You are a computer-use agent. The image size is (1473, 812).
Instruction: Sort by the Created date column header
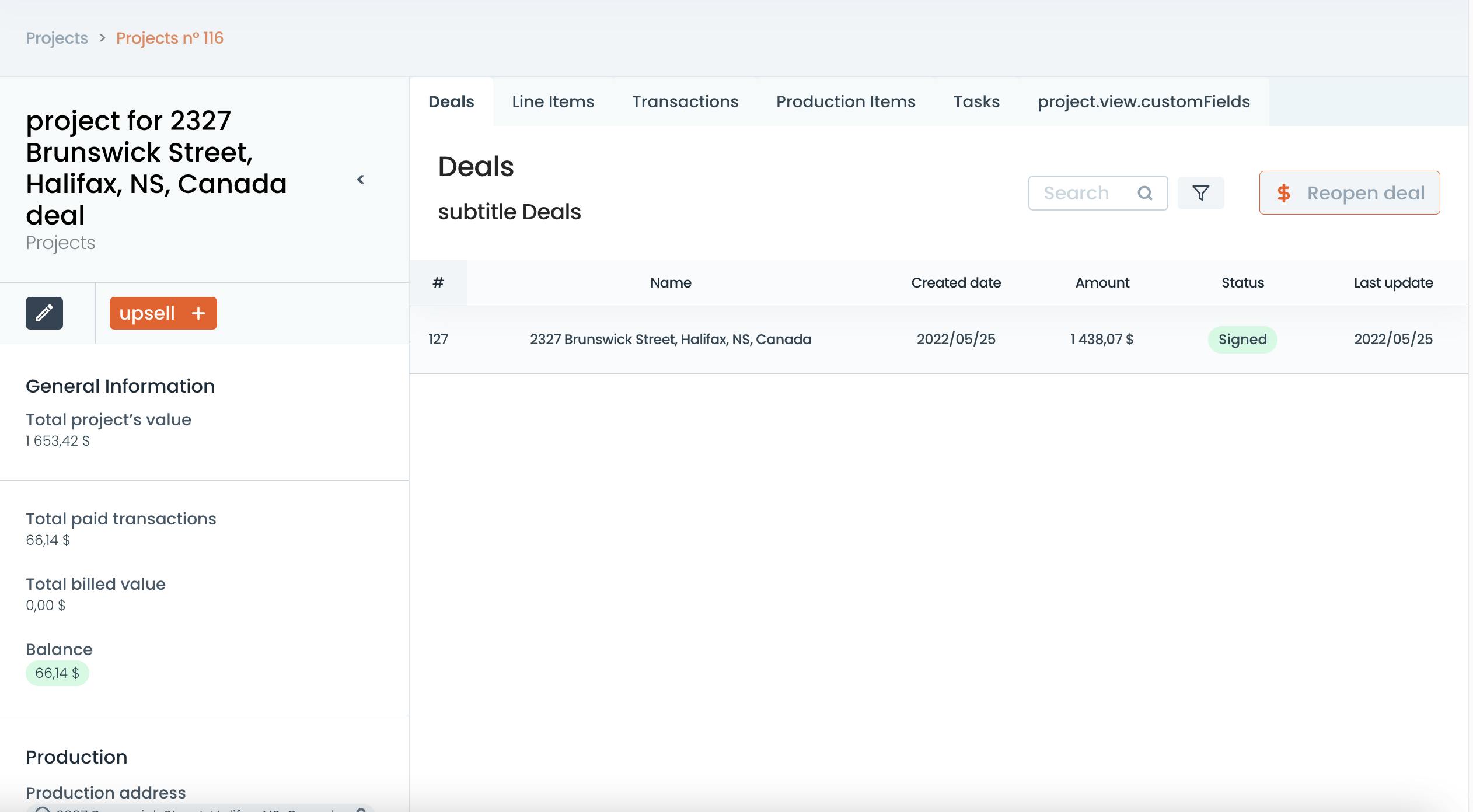click(956, 283)
